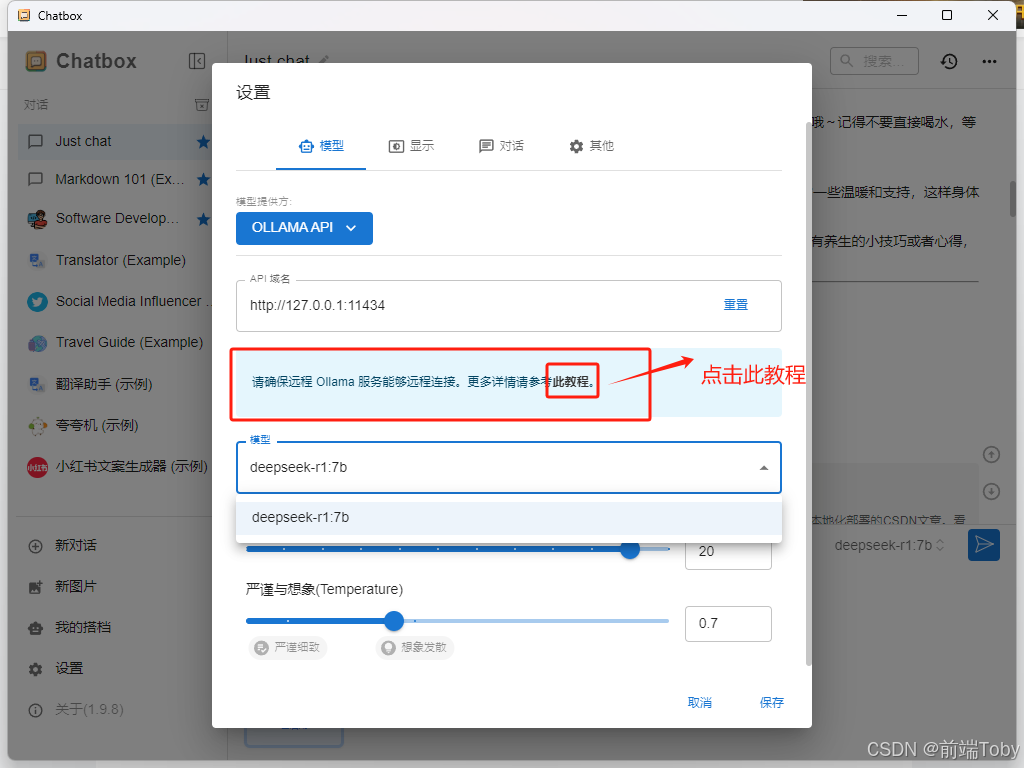The width and height of the screenshot is (1024, 768).
Task: Select the 想象发散 preset chip
Action: (x=415, y=647)
